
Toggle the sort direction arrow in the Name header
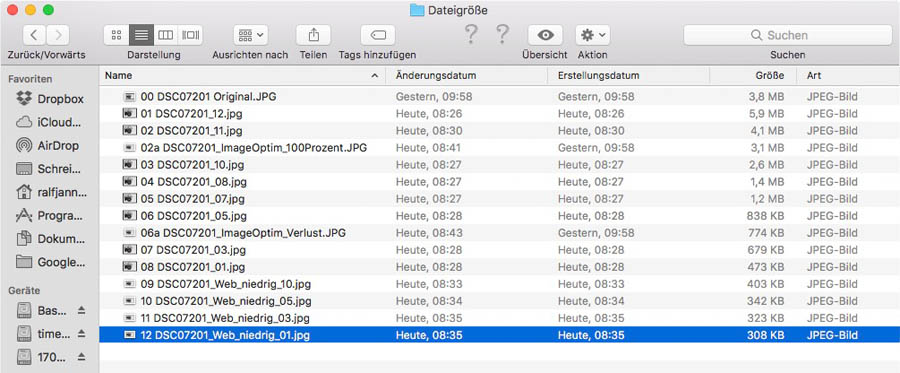[x=375, y=76]
